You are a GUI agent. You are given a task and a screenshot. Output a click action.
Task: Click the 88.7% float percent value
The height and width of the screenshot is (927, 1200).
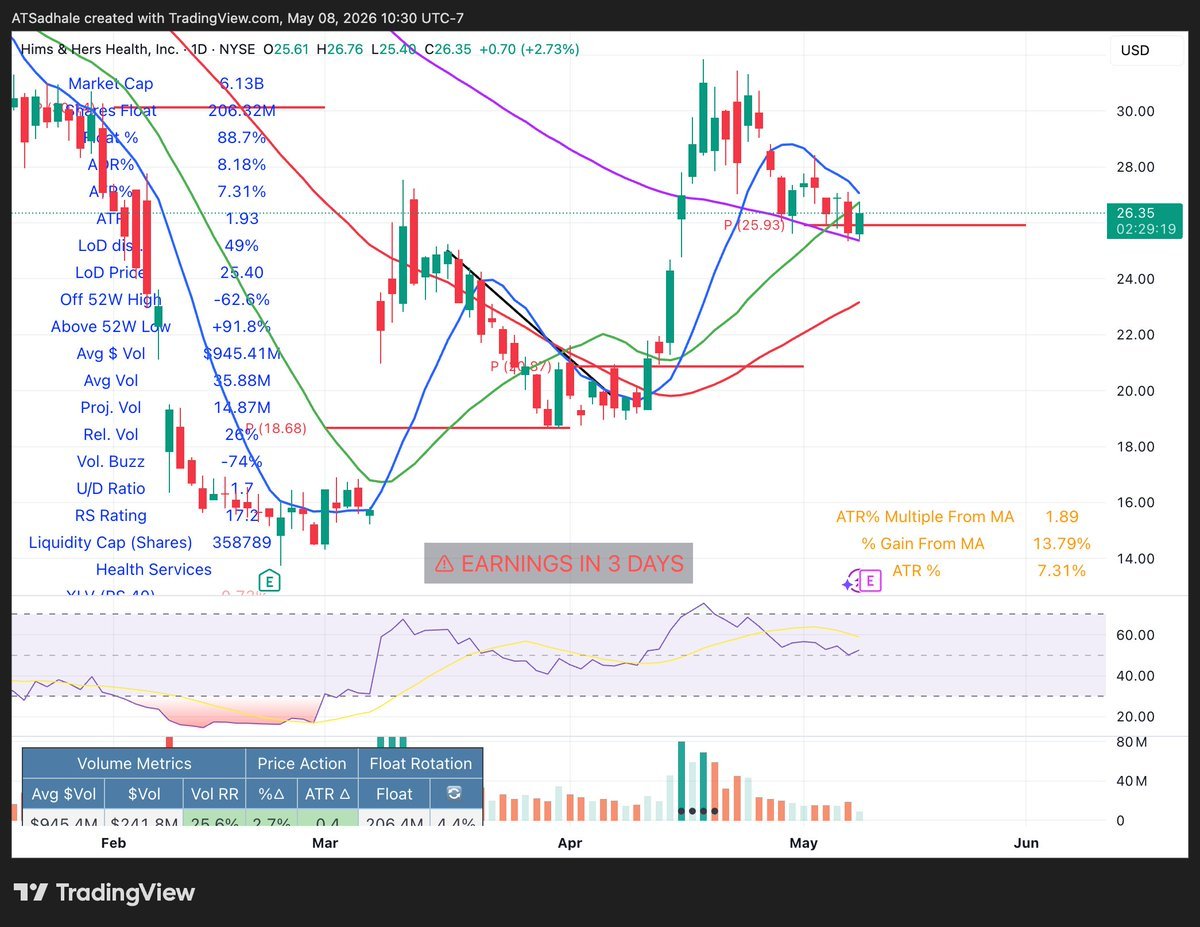[x=242, y=138]
